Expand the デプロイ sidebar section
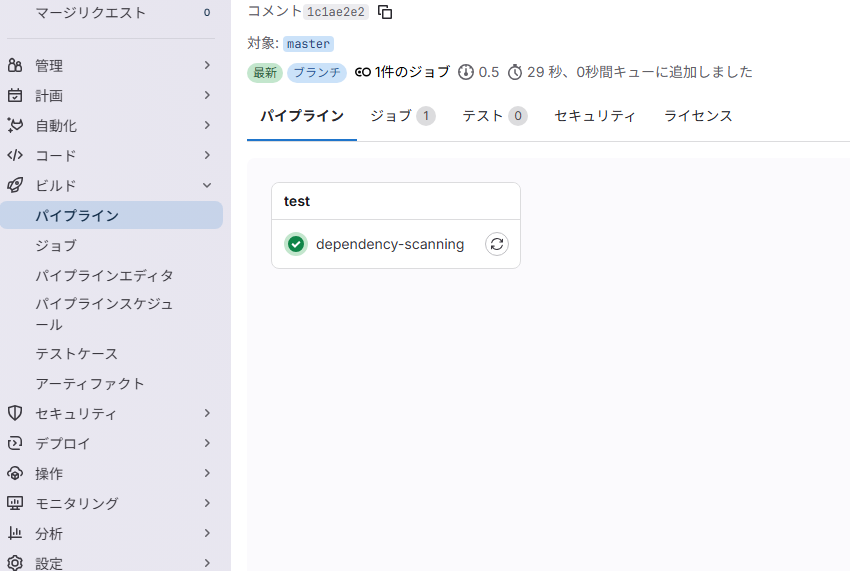 tap(207, 443)
